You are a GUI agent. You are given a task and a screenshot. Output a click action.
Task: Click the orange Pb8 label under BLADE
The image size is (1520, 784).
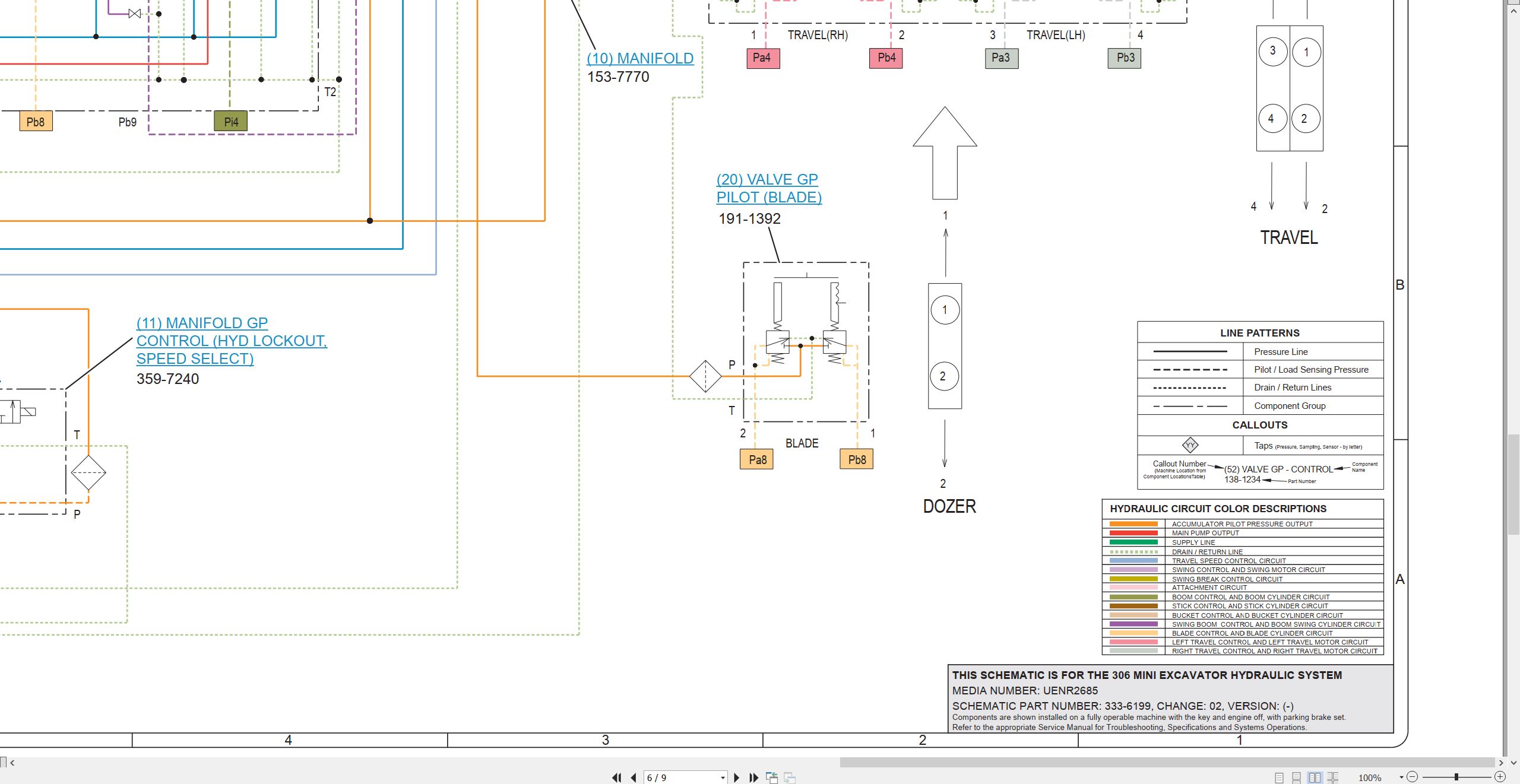tap(856, 459)
